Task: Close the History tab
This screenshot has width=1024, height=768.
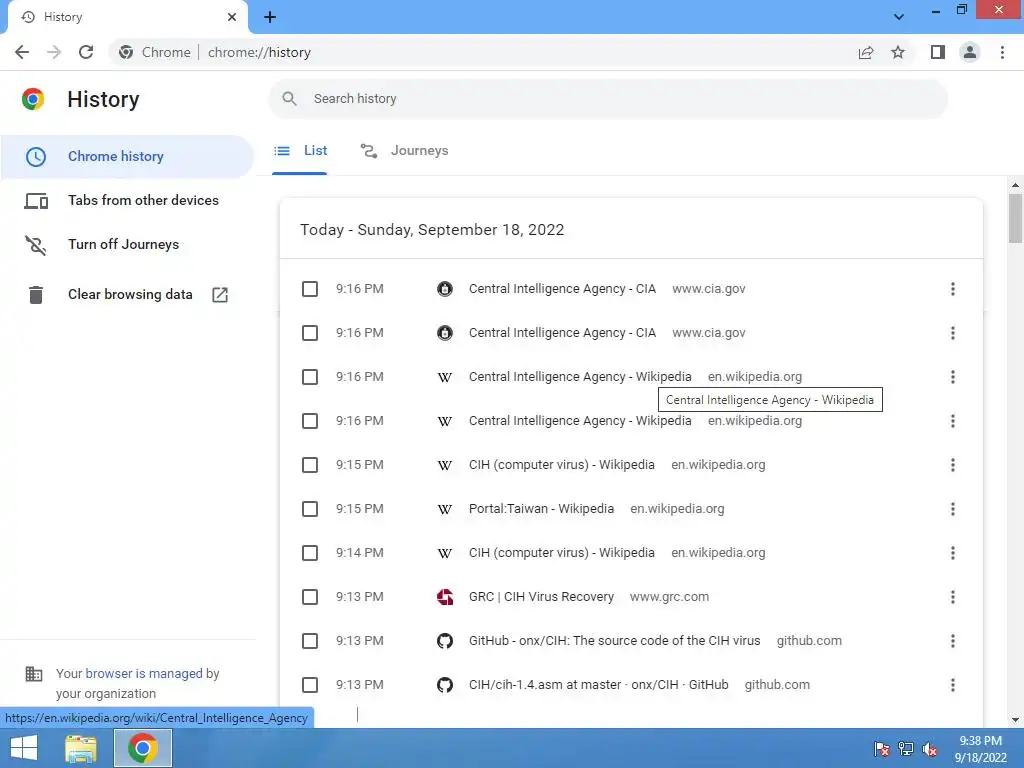Action: (232, 17)
